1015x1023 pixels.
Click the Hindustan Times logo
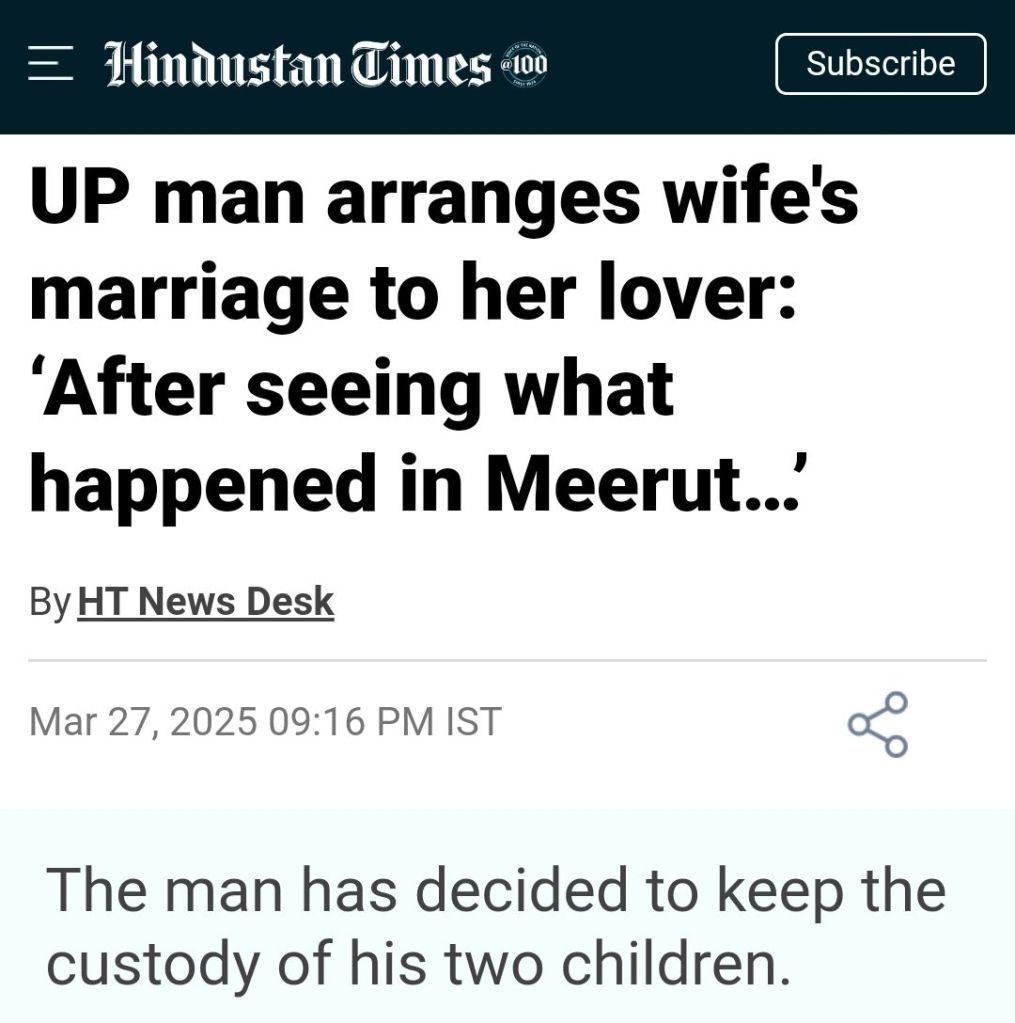tap(298, 66)
